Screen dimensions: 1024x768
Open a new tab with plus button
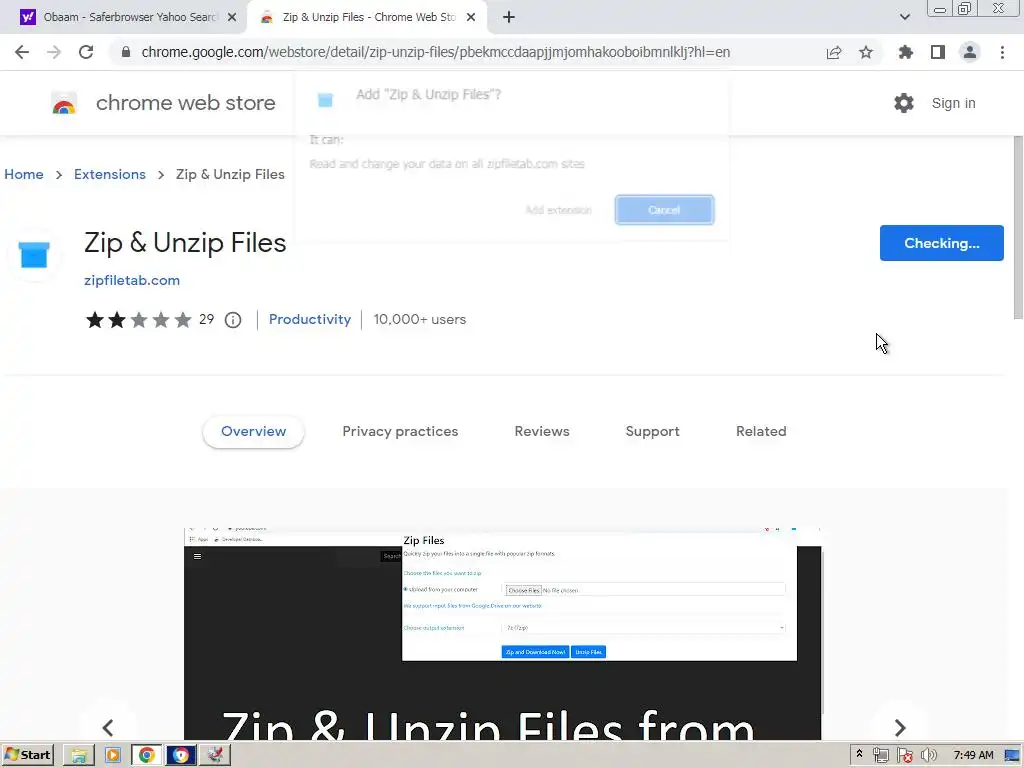(509, 17)
